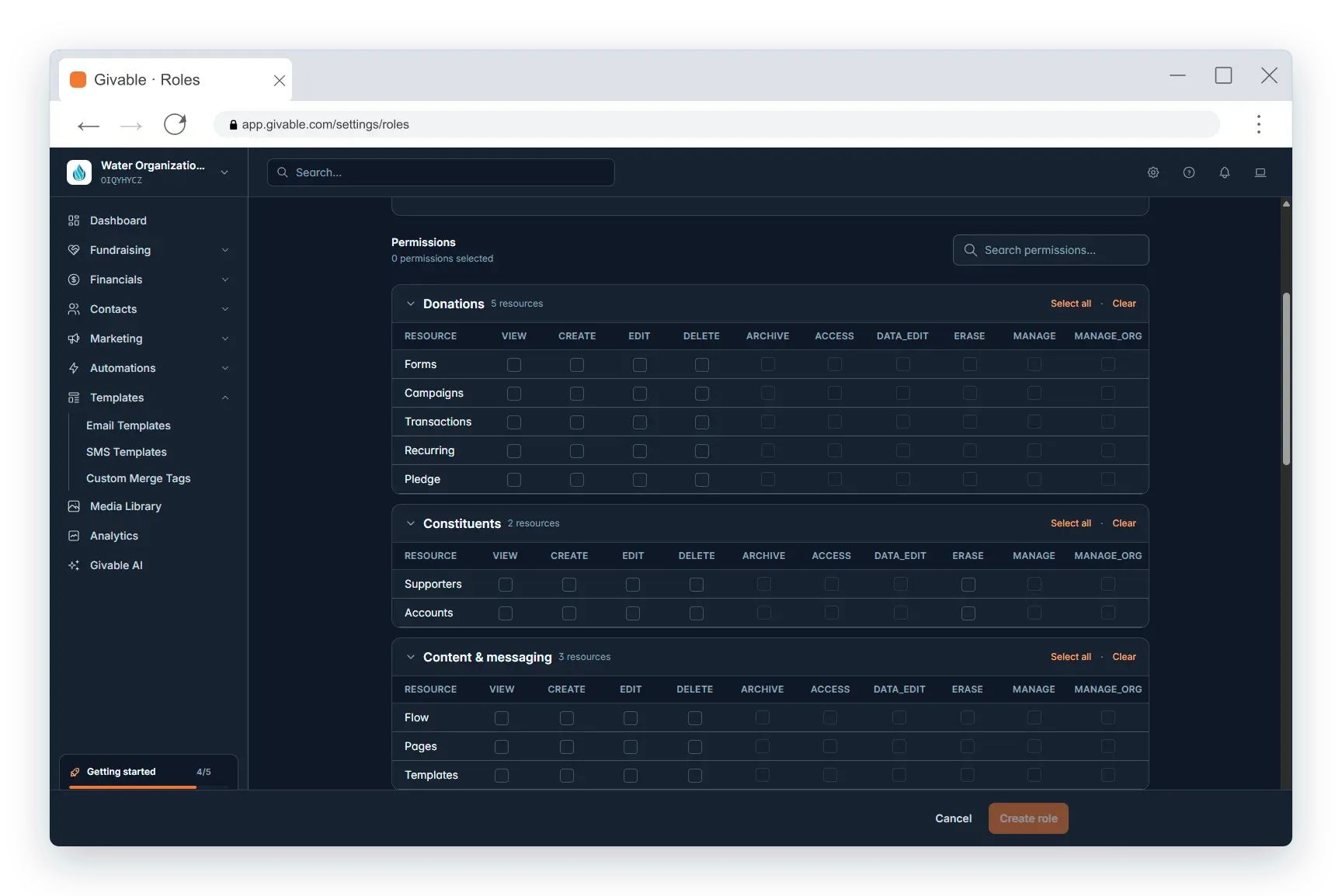Check CREATE permission for Campaigns
The width and height of the screenshot is (1342, 896).
pos(577,394)
